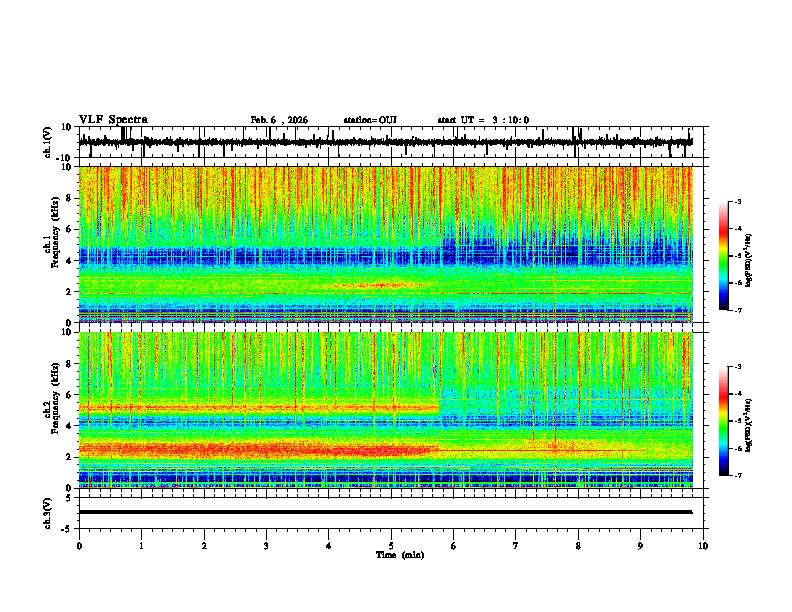Select the date text "Feb. 6, 2026"
792x612 pixels.
pyautogui.click(x=279, y=120)
